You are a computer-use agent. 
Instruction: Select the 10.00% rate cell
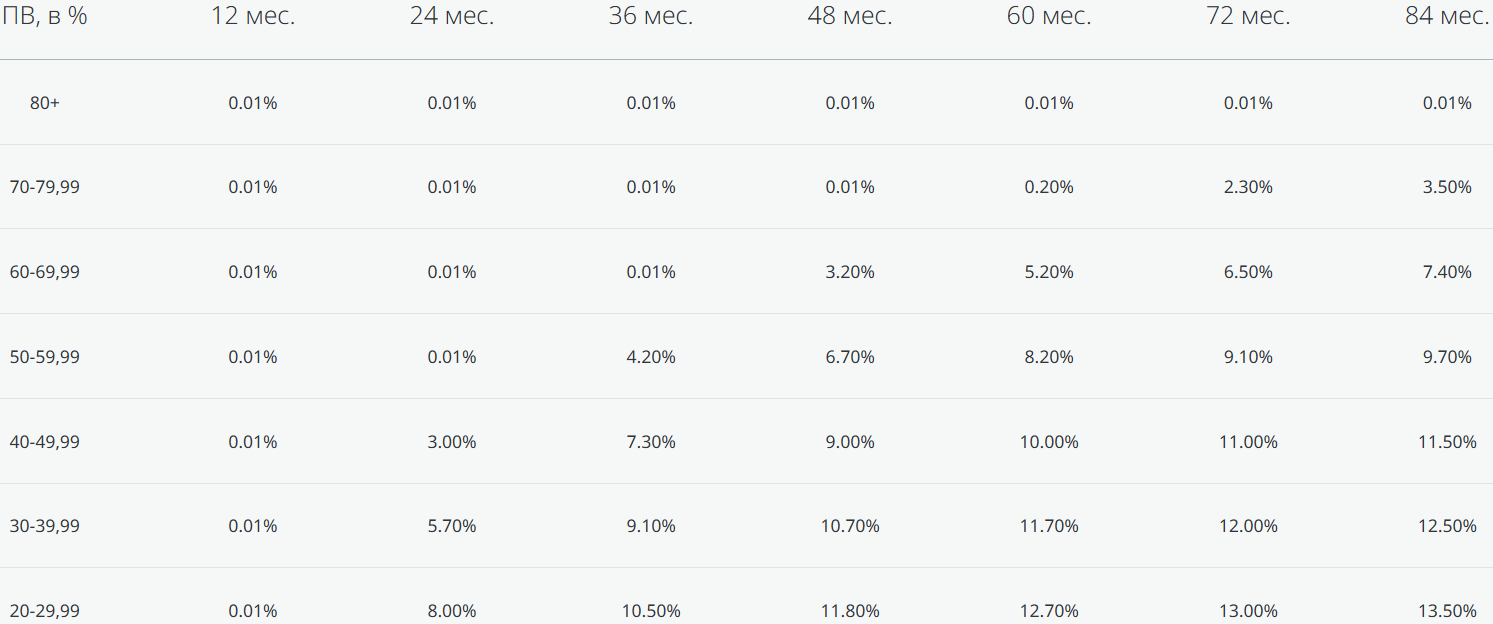click(1049, 442)
